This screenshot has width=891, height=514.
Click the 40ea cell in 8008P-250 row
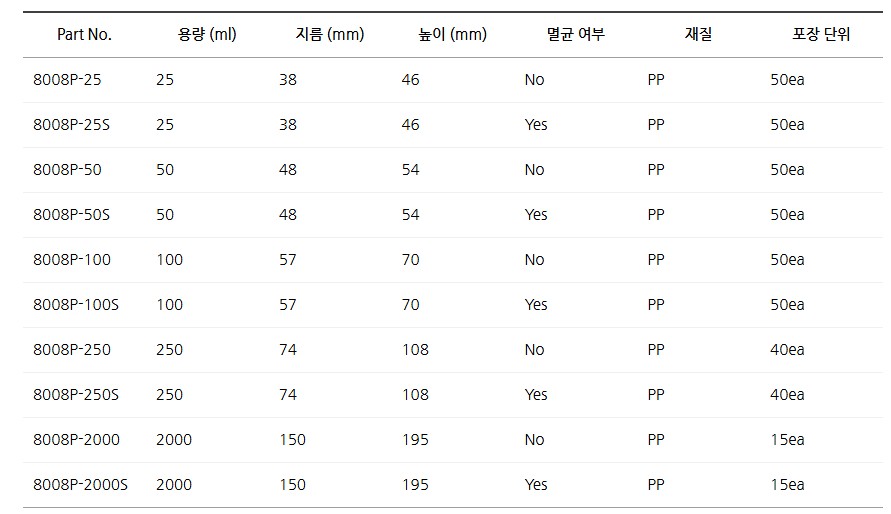point(787,350)
